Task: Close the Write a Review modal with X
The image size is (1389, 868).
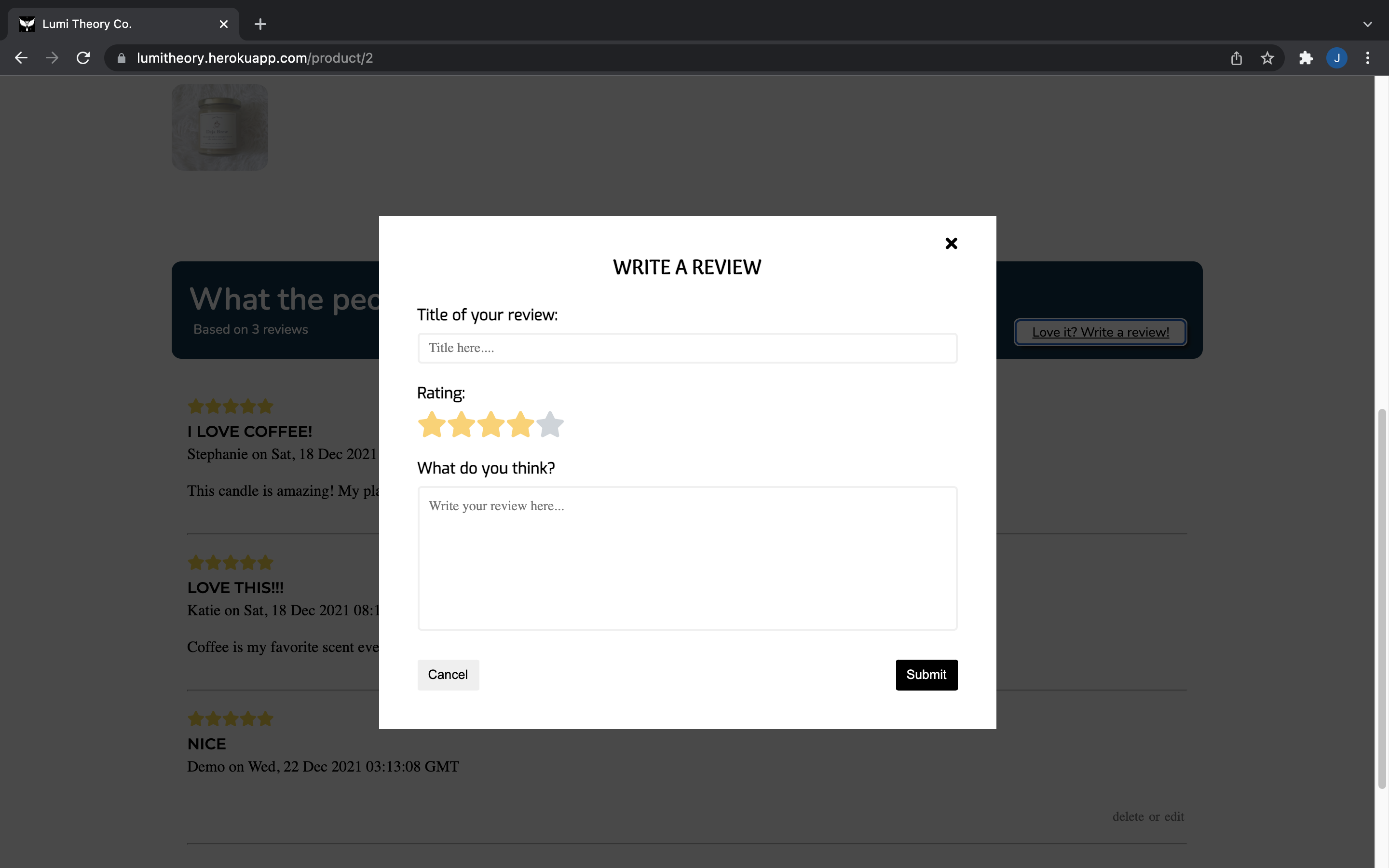Action: click(x=951, y=244)
